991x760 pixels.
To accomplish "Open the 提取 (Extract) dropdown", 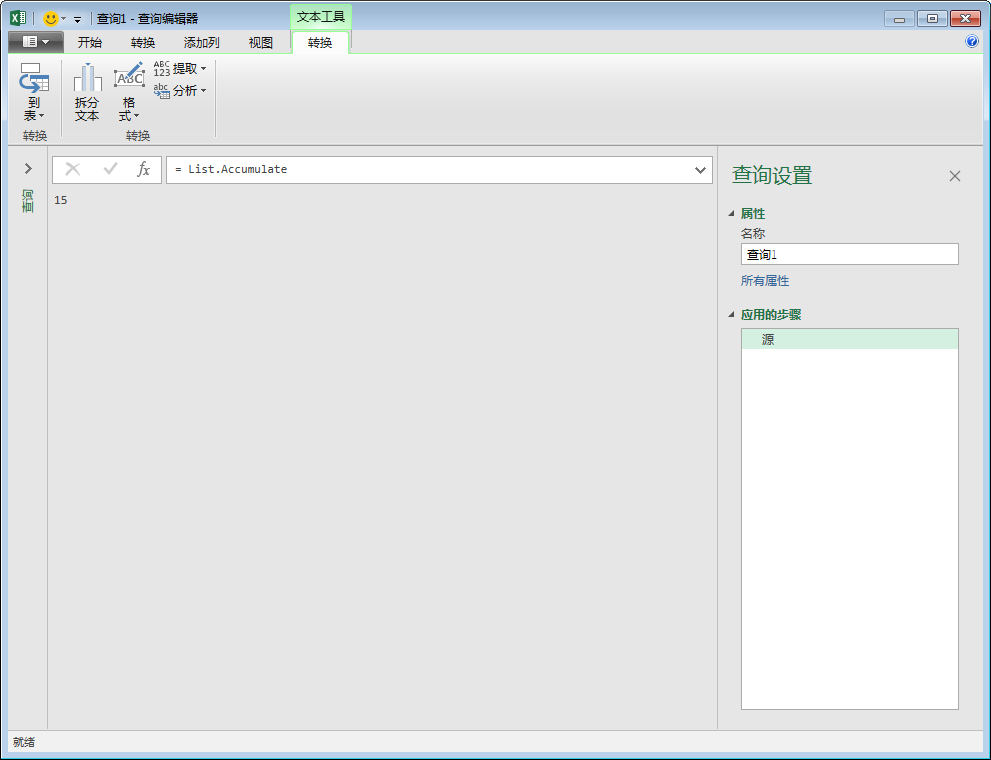I will coord(180,68).
